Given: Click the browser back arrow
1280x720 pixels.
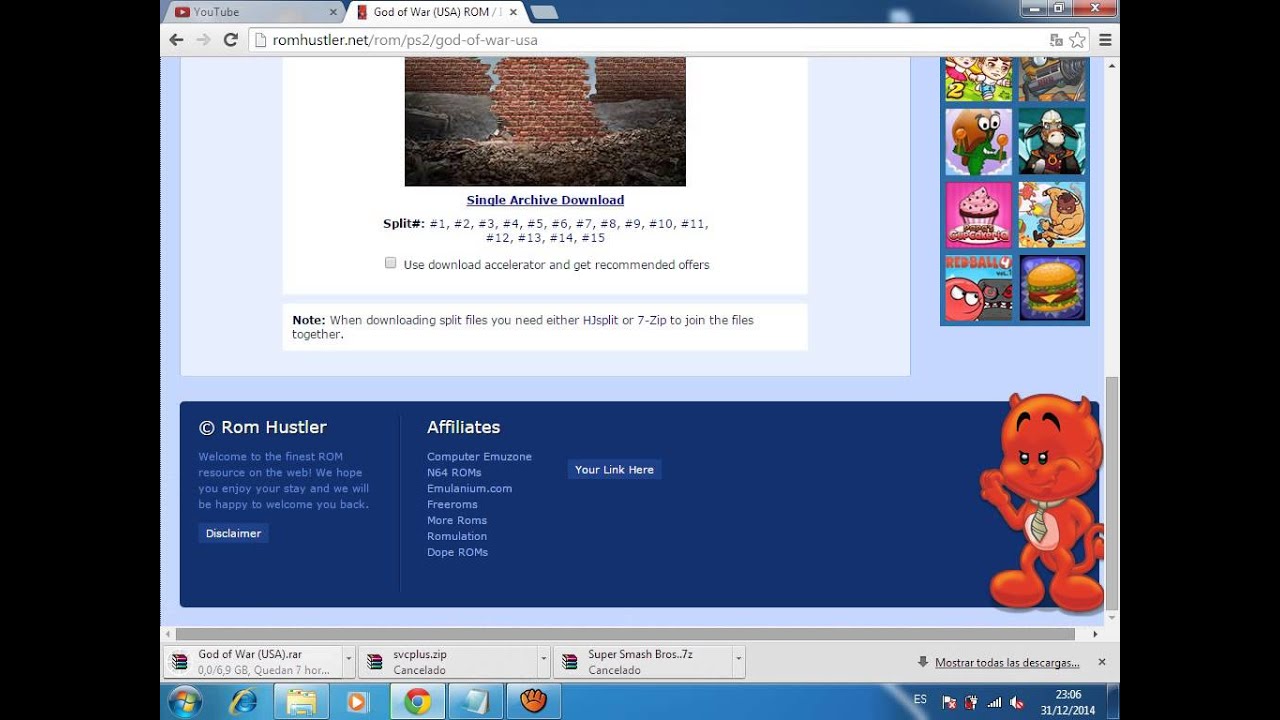Looking at the screenshot, I should (x=176, y=40).
